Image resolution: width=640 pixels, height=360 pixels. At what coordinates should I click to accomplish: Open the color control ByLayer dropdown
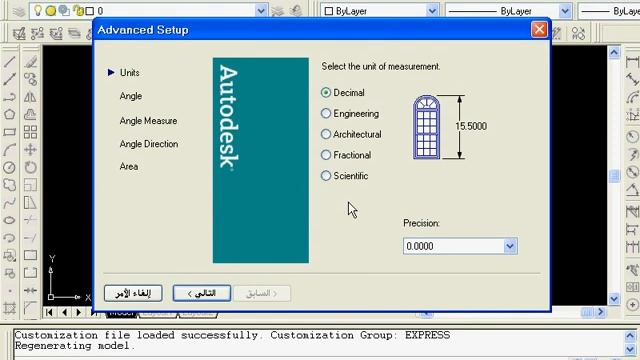[x=432, y=11]
